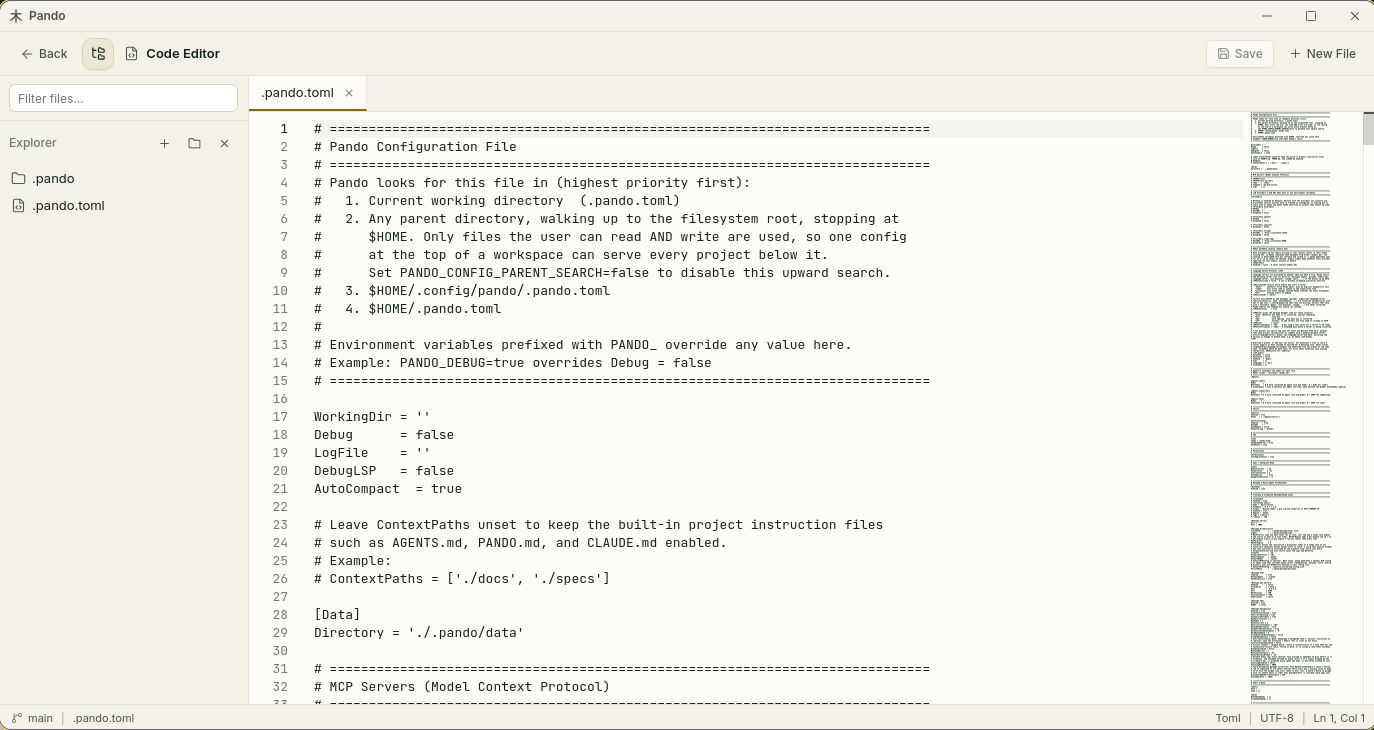Click Ln 1, Col 1 cursor position
1374x730 pixels.
1339,718
